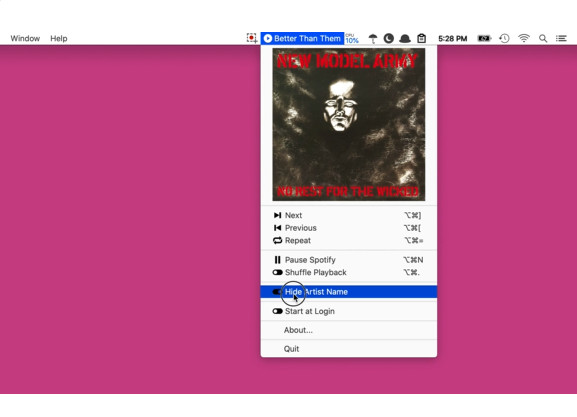The height and width of the screenshot is (417, 577).
Task: Click the screen recording icon in menu bar
Action: coord(251,38)
